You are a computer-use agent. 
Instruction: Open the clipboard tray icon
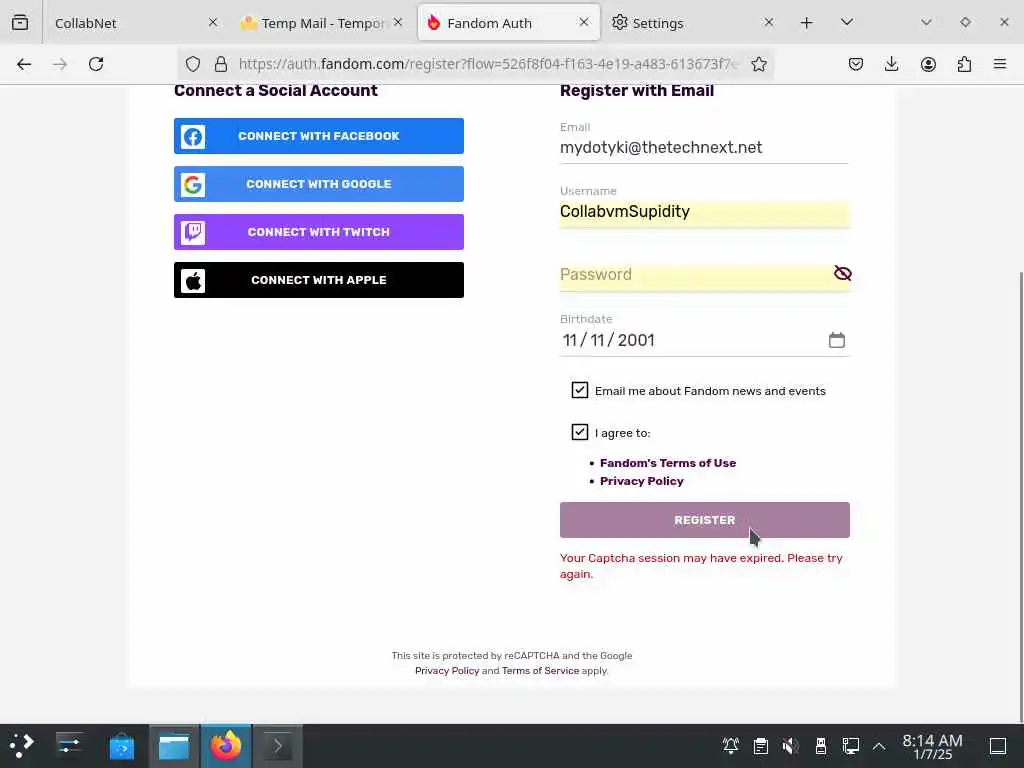[761, 746]
